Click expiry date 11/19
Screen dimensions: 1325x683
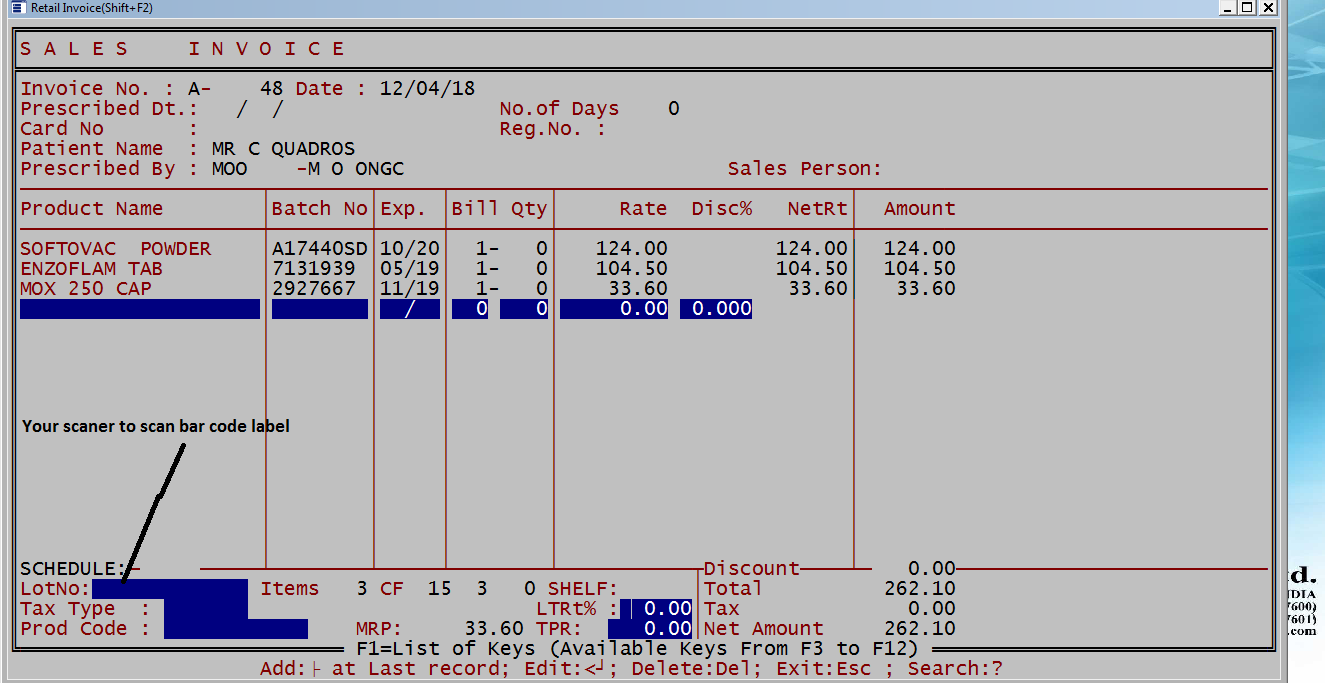[x=410, y=289]
